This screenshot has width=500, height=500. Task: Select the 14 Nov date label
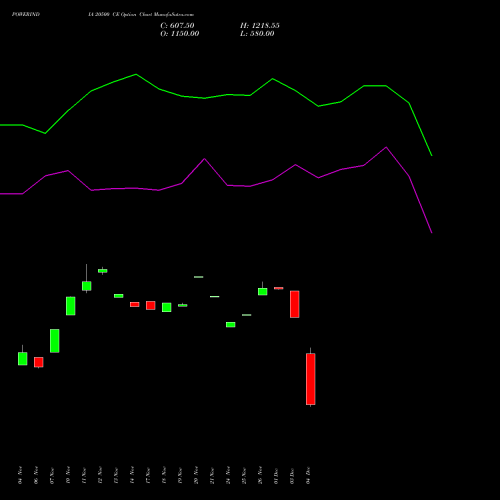click(132, 475)
